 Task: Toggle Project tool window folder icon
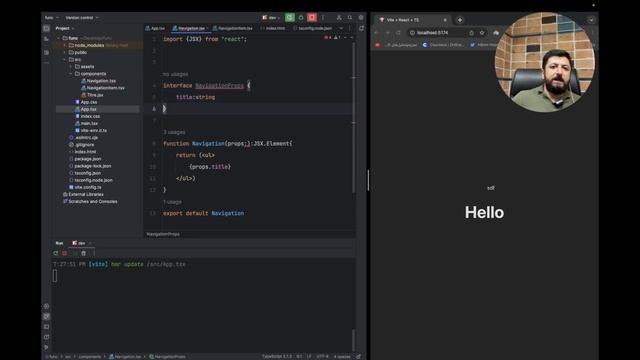tap(47, 29)
